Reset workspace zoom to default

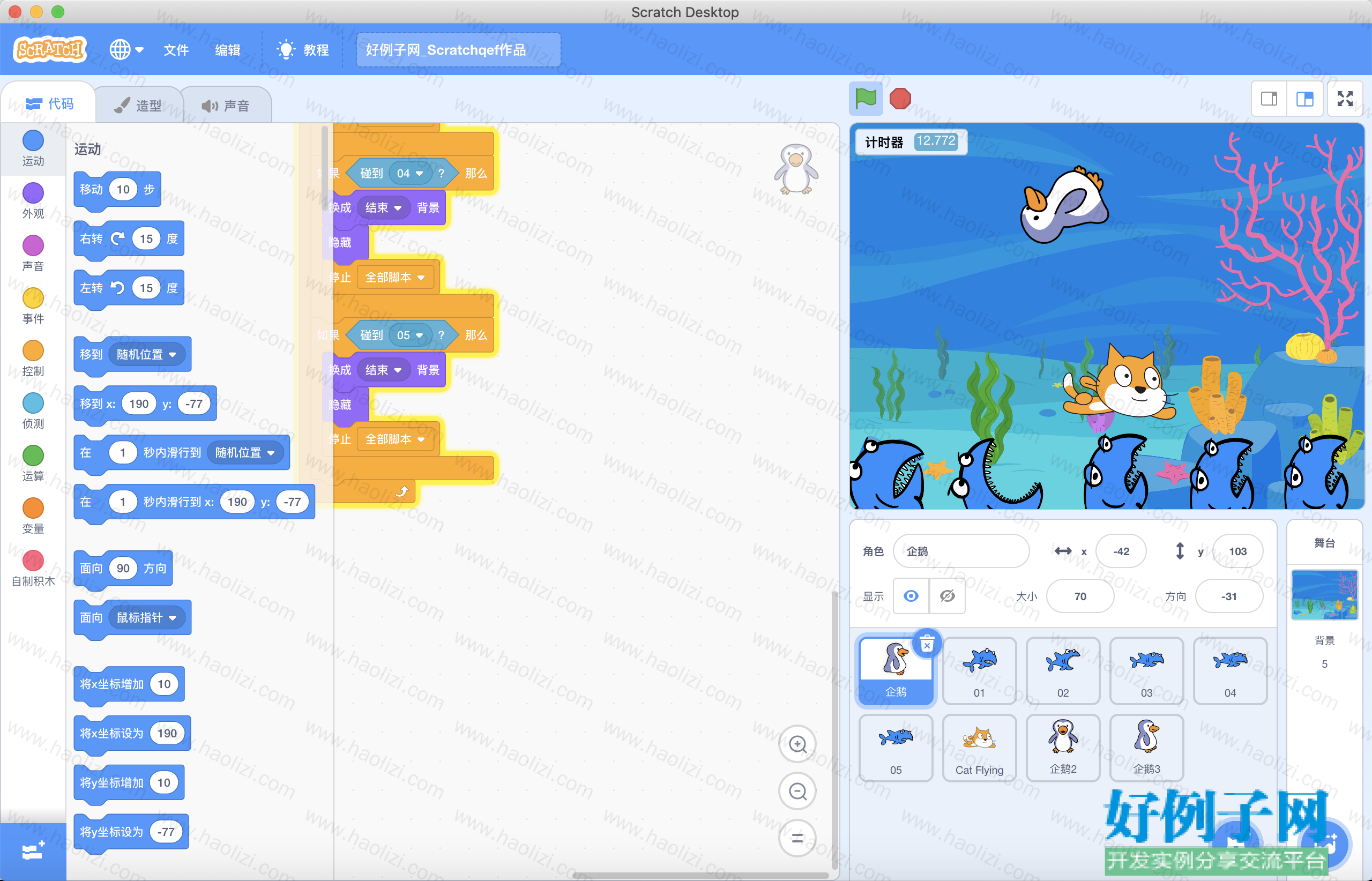pos(797,839)
